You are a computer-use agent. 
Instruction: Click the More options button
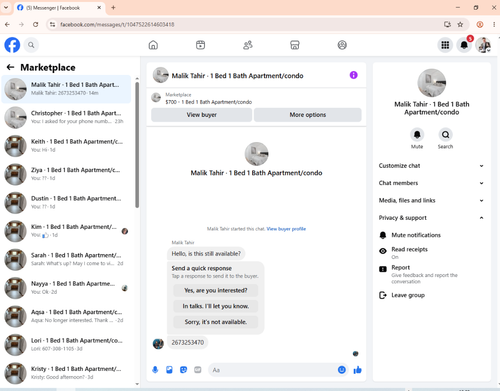pos(308,115)
